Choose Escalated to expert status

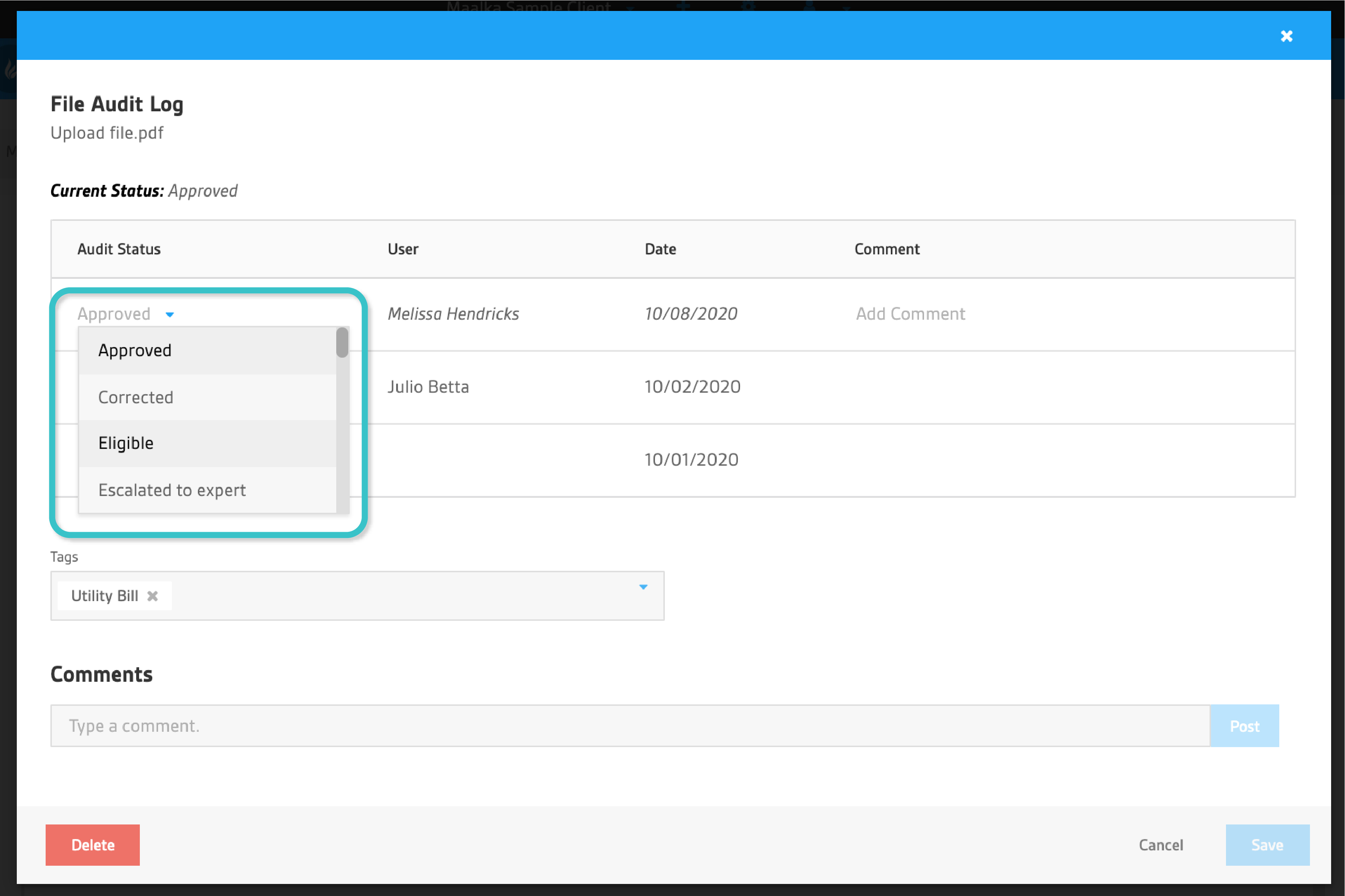click(172, 490)
